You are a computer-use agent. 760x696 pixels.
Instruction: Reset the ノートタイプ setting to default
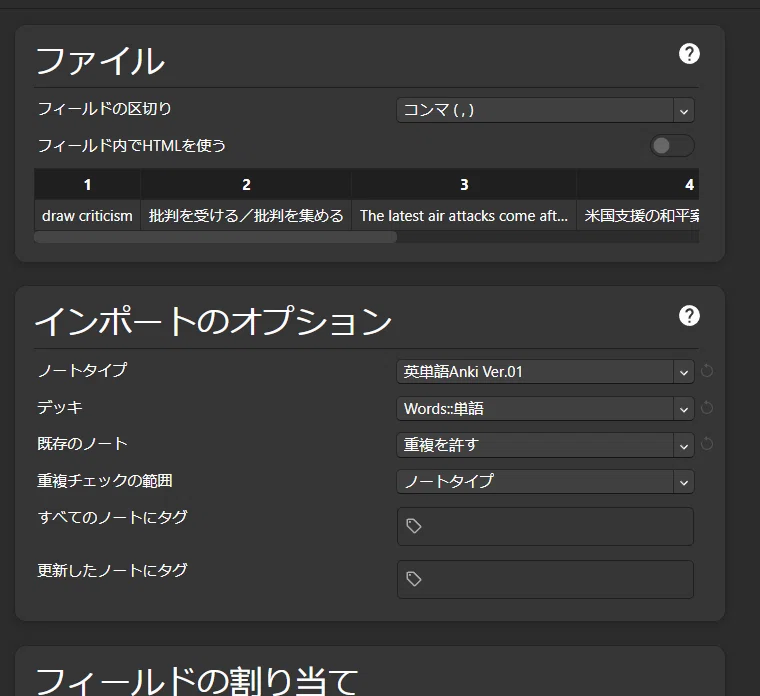[x=707, y=371]
